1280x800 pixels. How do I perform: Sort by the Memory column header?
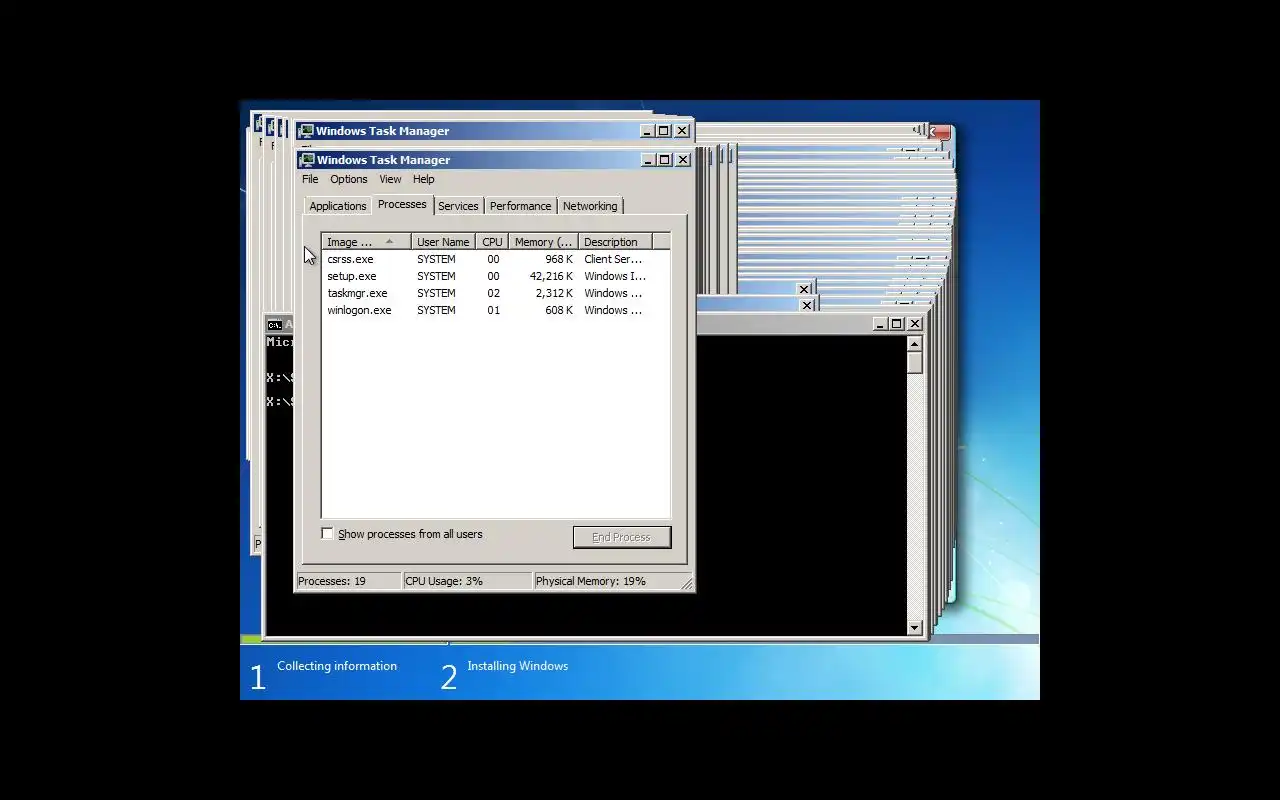click(x=543, y=242)
